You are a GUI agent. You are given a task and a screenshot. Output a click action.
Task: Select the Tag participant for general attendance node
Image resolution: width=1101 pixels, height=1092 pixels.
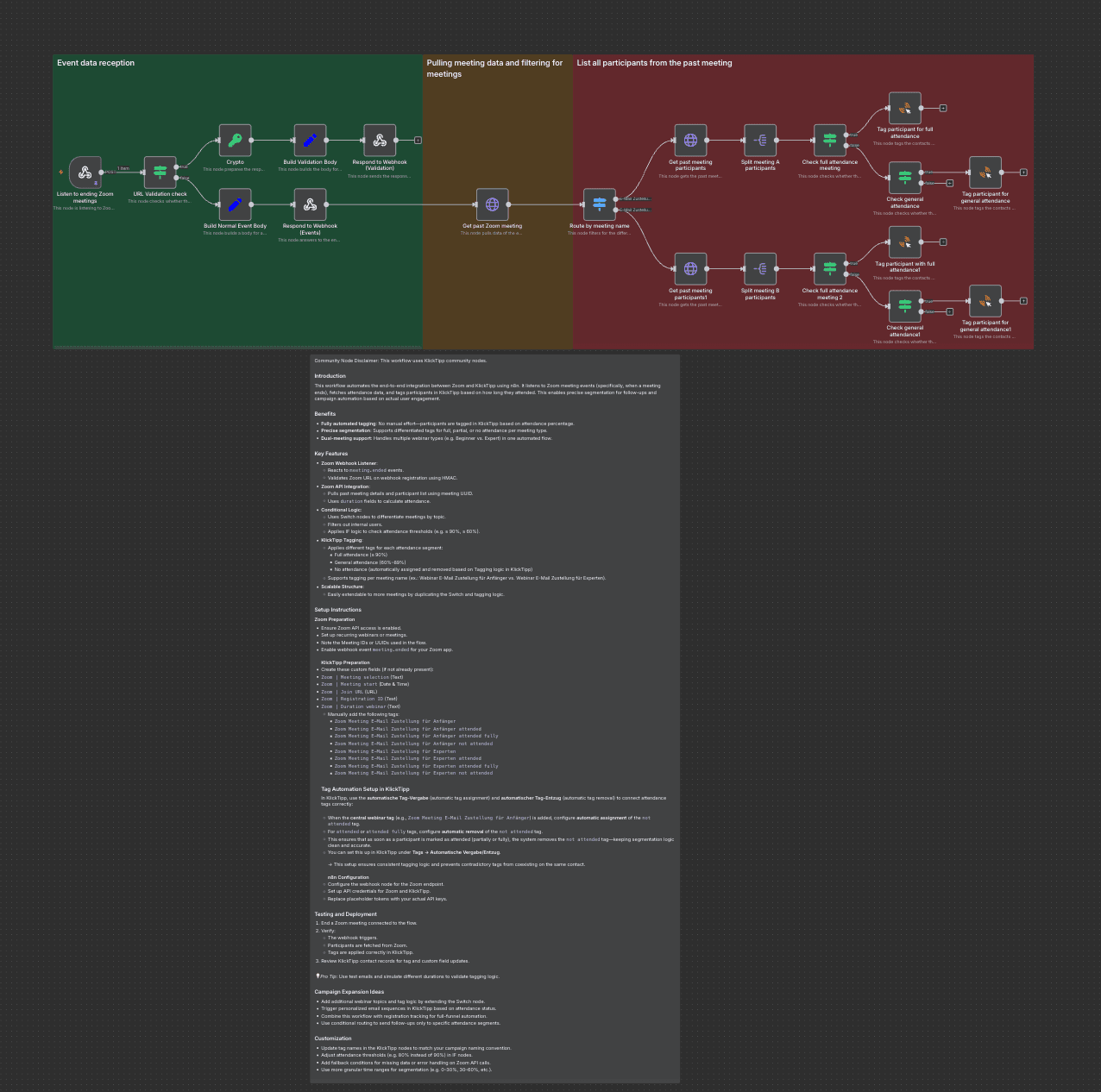tap(985, 173)
